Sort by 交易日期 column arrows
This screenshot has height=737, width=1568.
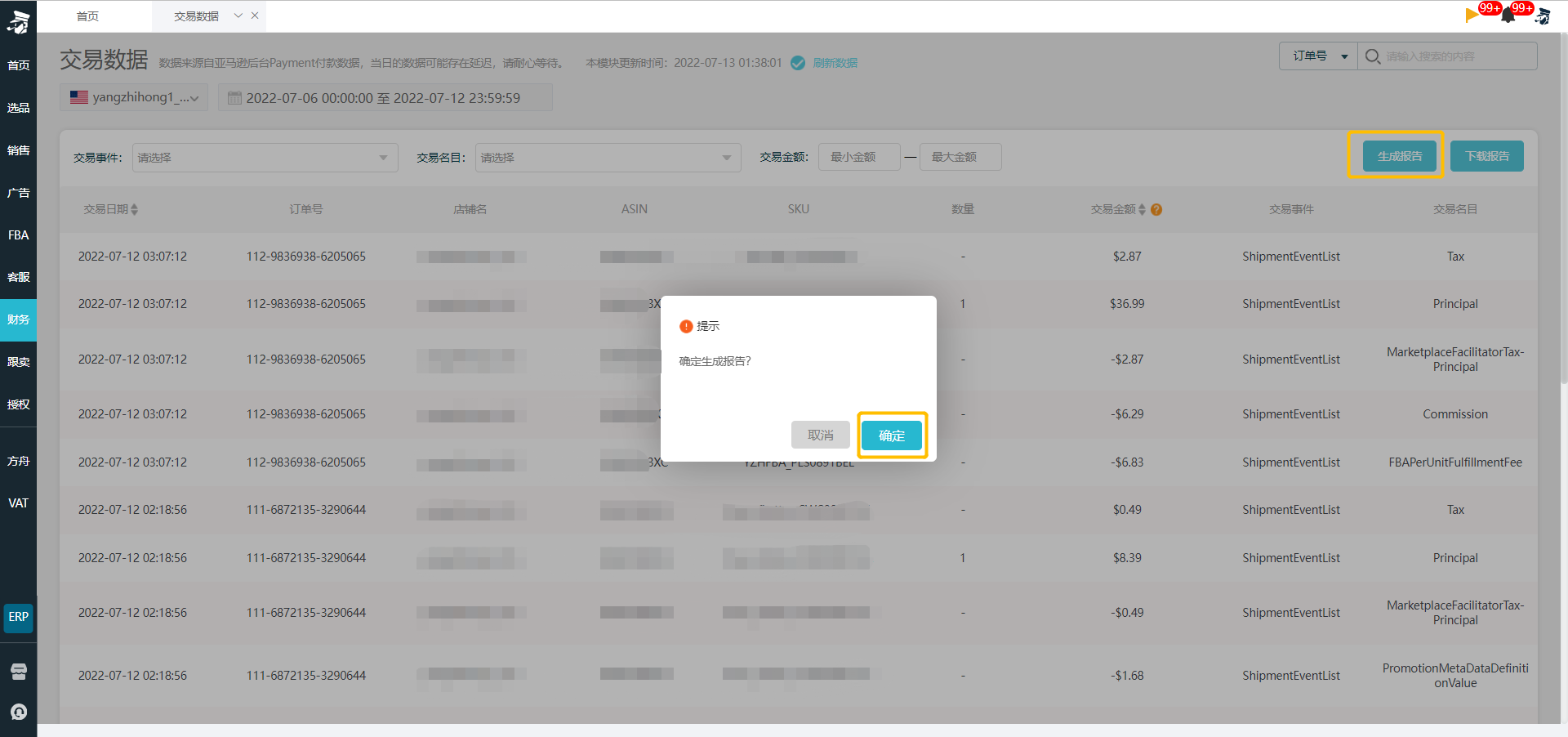click(x=134, y=210)
